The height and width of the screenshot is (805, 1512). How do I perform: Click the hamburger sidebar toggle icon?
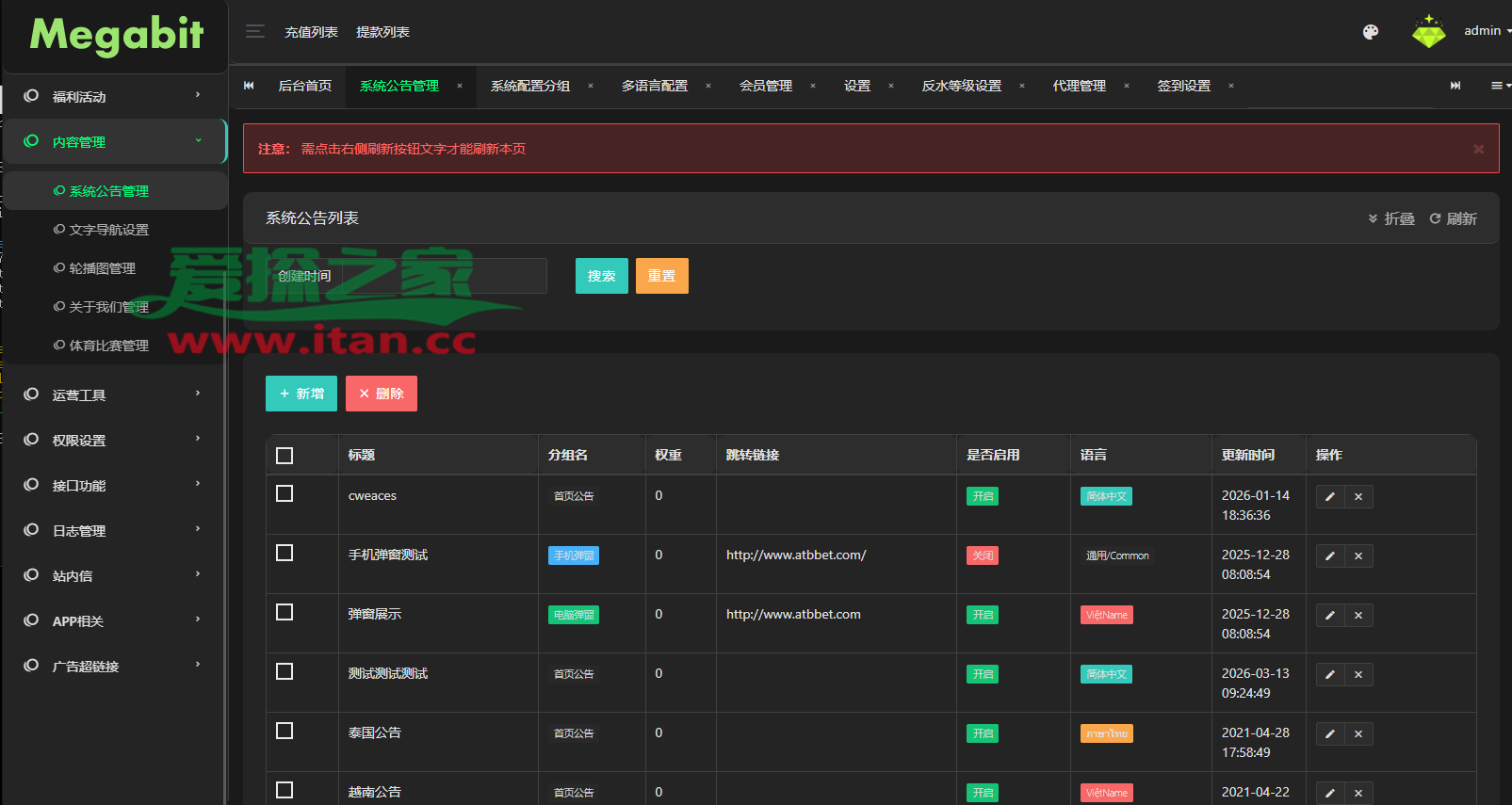click(x=254, y=31)
